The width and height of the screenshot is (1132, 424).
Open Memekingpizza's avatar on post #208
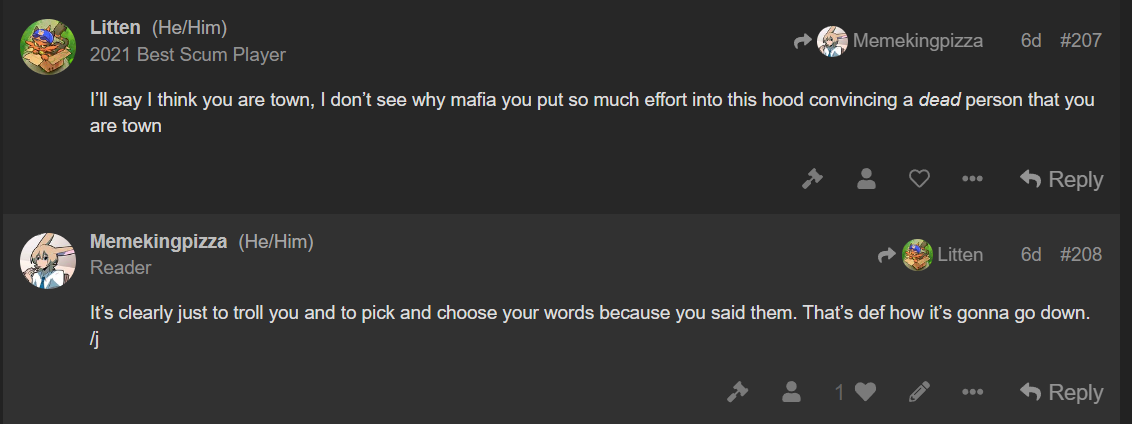point(48,261)
